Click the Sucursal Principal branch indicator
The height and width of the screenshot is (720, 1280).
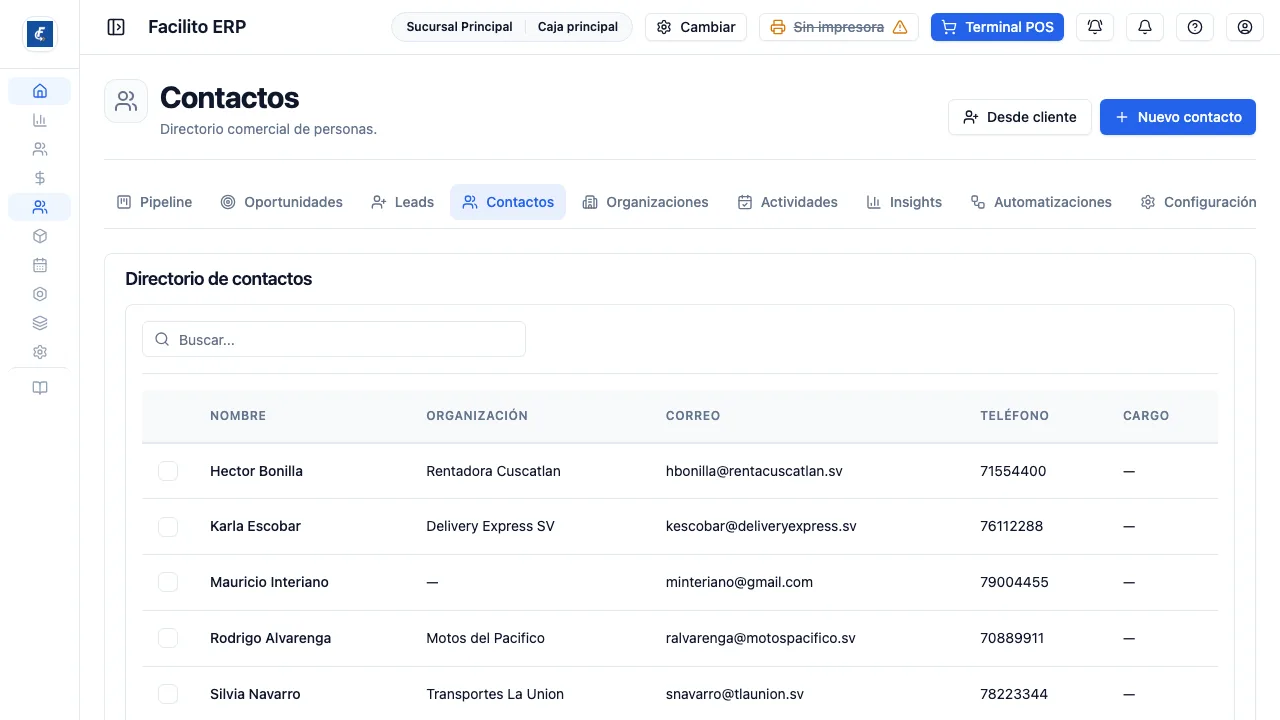pyautogui.click(x=459, y=27)
